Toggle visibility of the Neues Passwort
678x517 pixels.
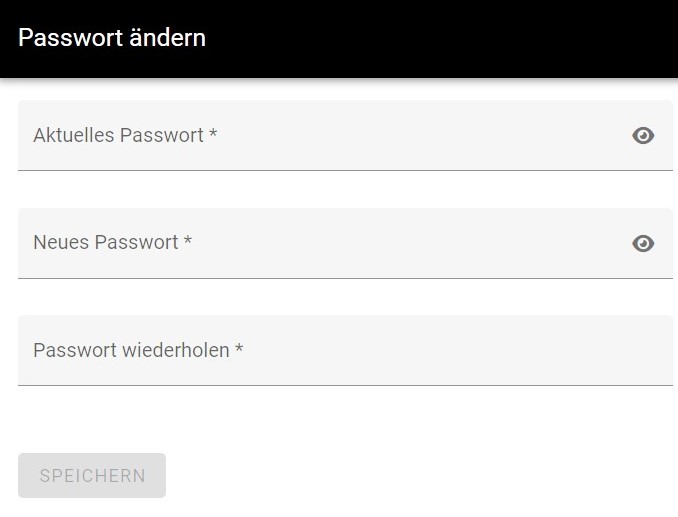[x=643, y=243]
